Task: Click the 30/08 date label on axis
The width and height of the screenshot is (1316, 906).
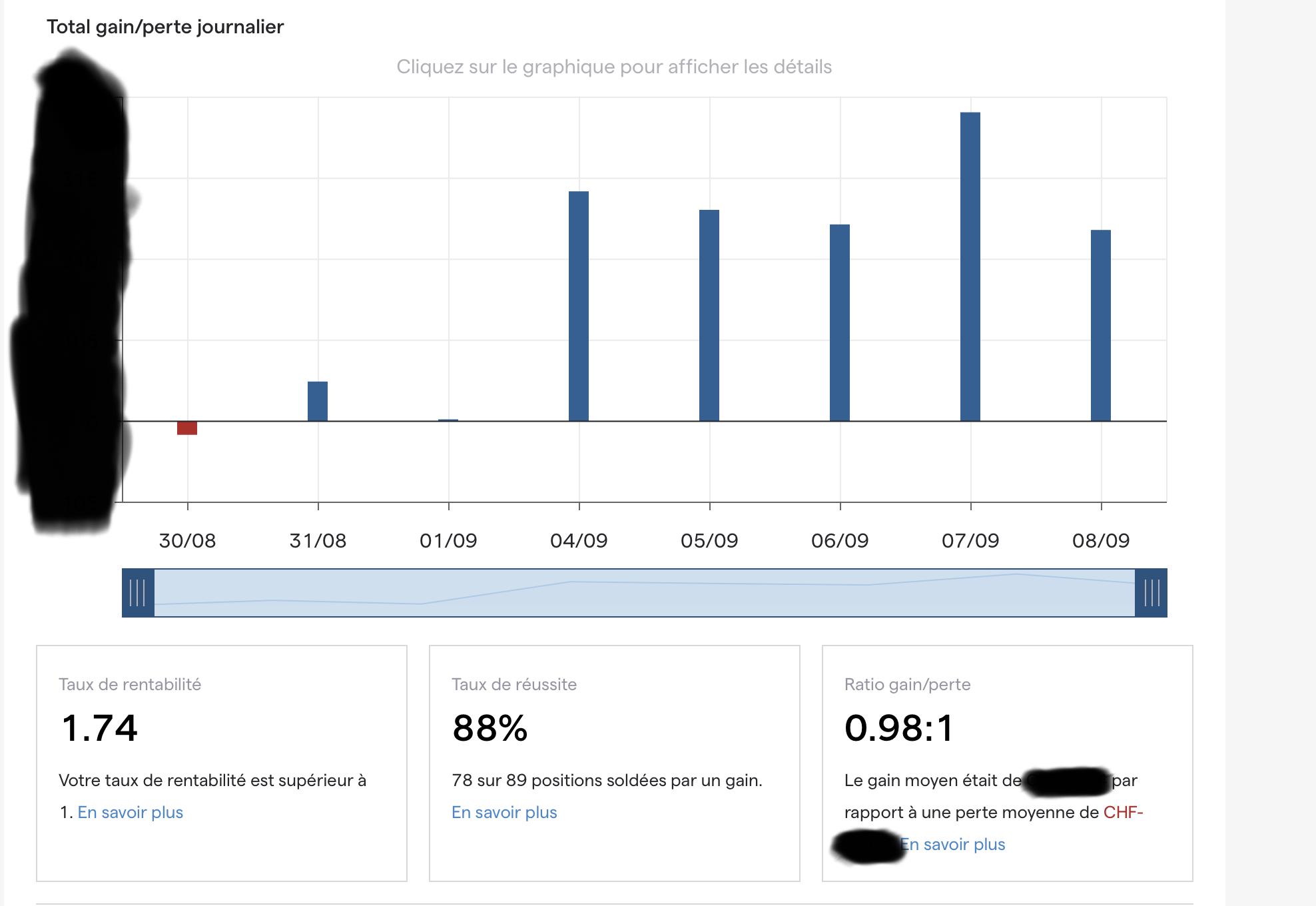Action: click(x=187, y=540)
